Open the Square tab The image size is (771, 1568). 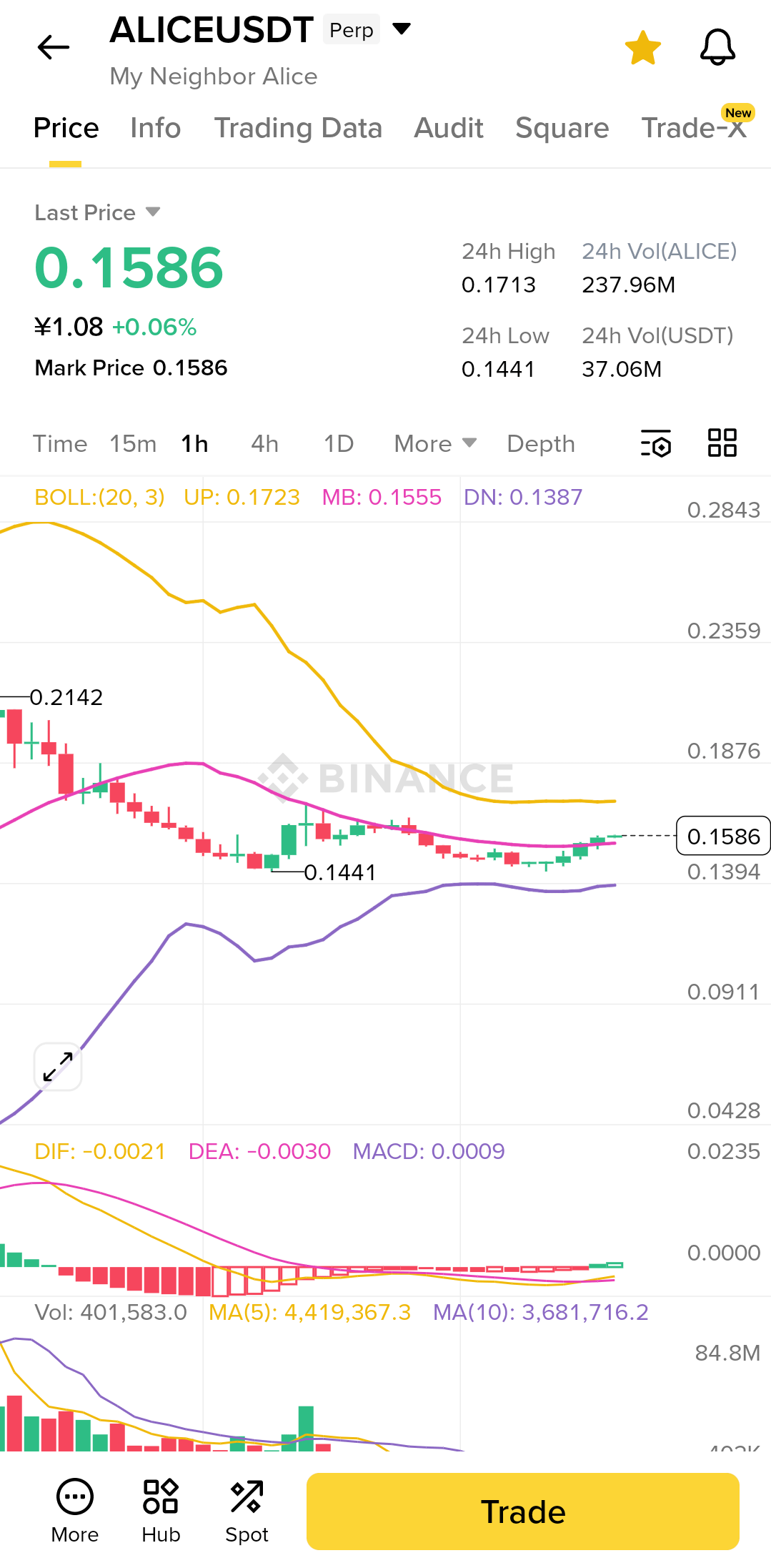pyautogui.click(x=562, y=129)
